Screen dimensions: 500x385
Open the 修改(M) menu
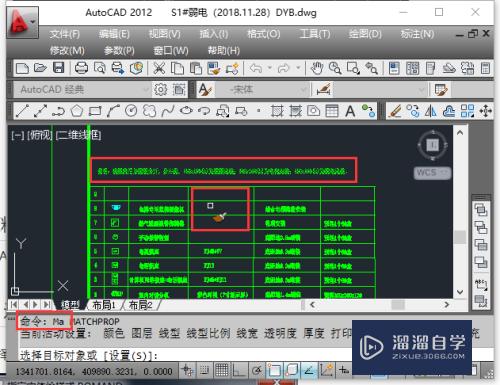click(x=67, y=51)
